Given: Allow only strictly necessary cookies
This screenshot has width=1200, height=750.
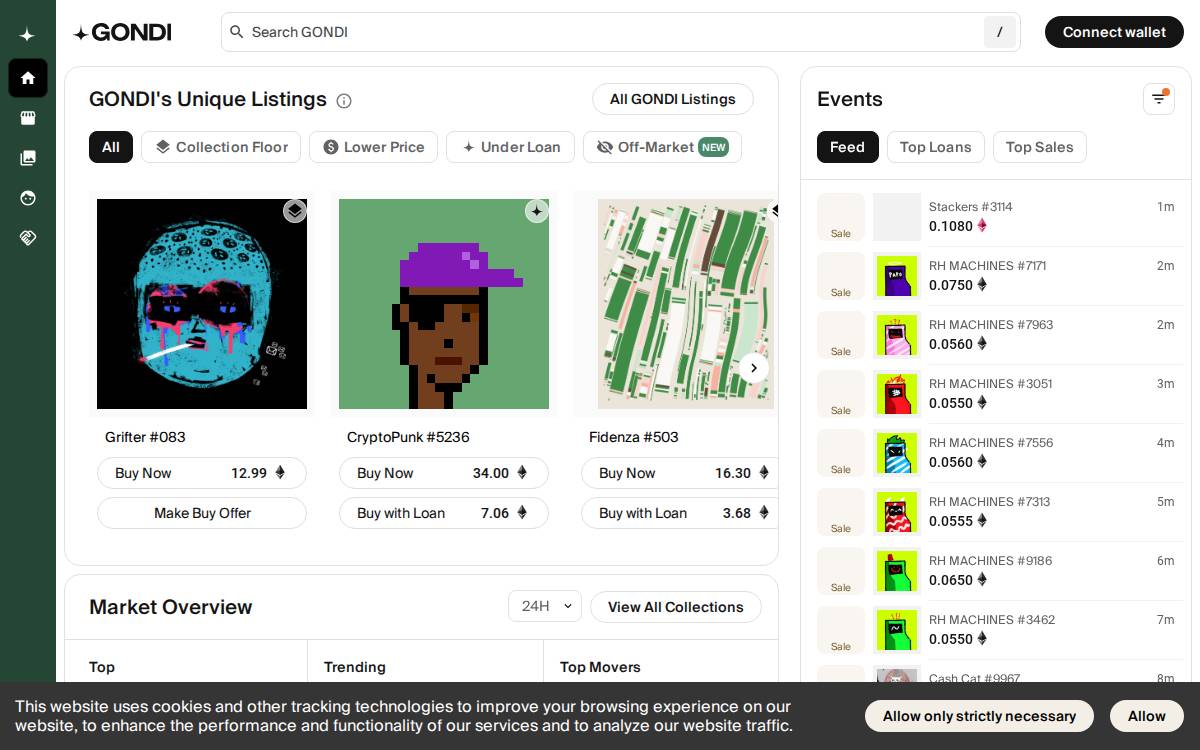Looking at the screenshot, I should click(980, 716).
